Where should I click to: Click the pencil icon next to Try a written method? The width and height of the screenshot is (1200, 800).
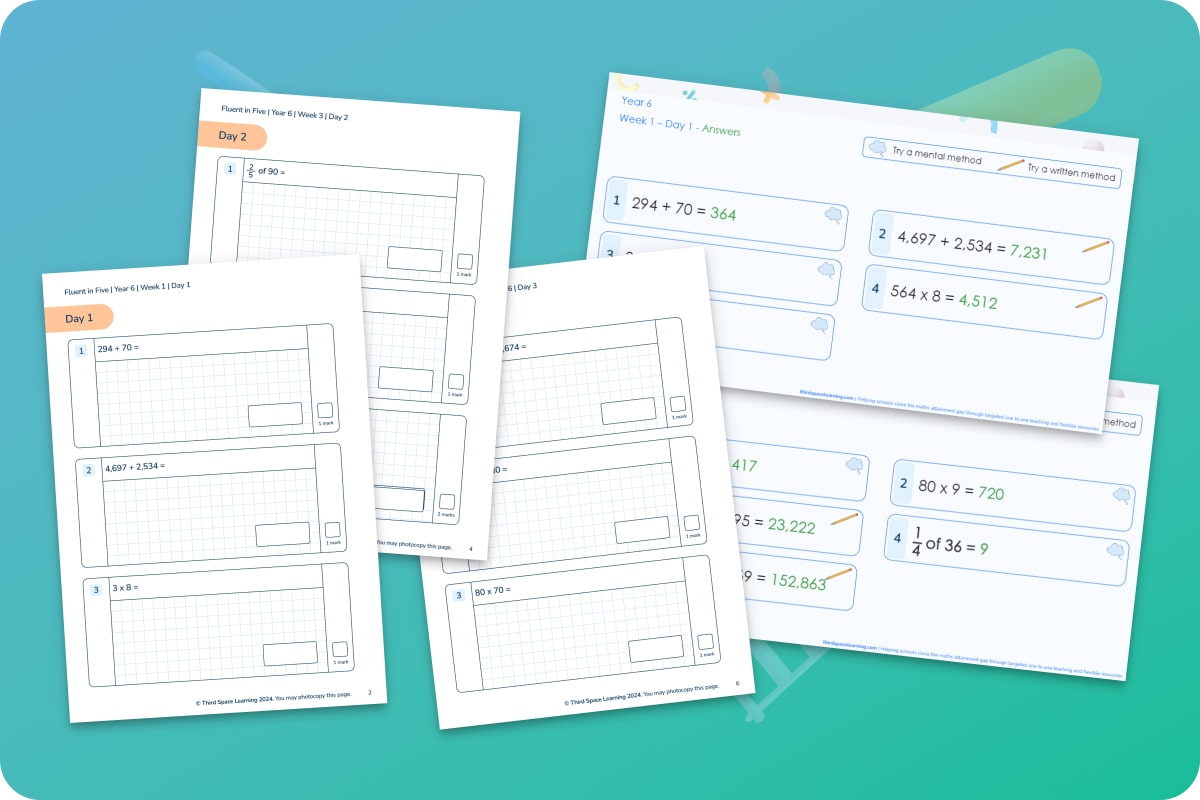(x=1011, y=165)
